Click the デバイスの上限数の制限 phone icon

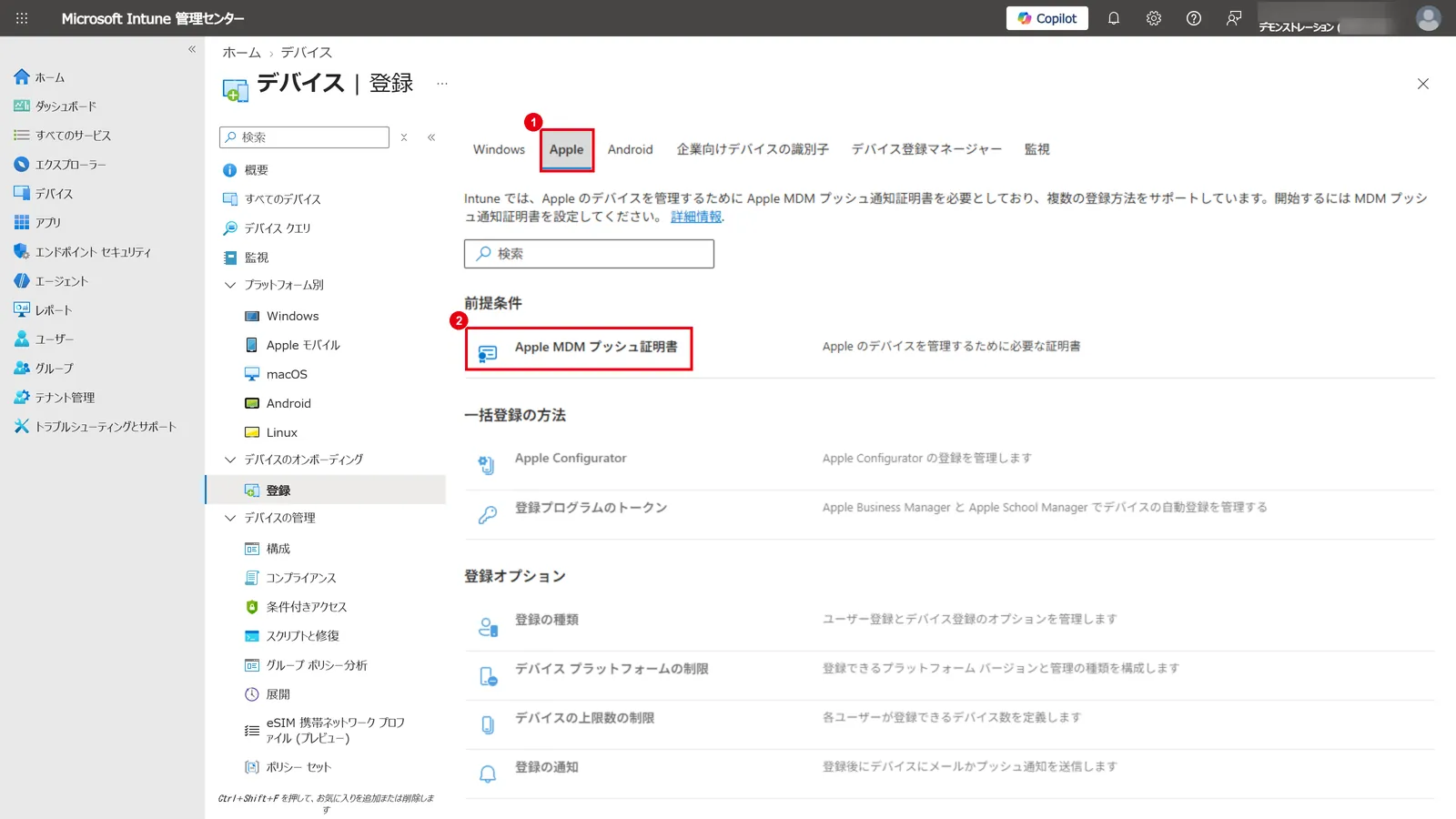pyautogui.click(x=488, y=724)
